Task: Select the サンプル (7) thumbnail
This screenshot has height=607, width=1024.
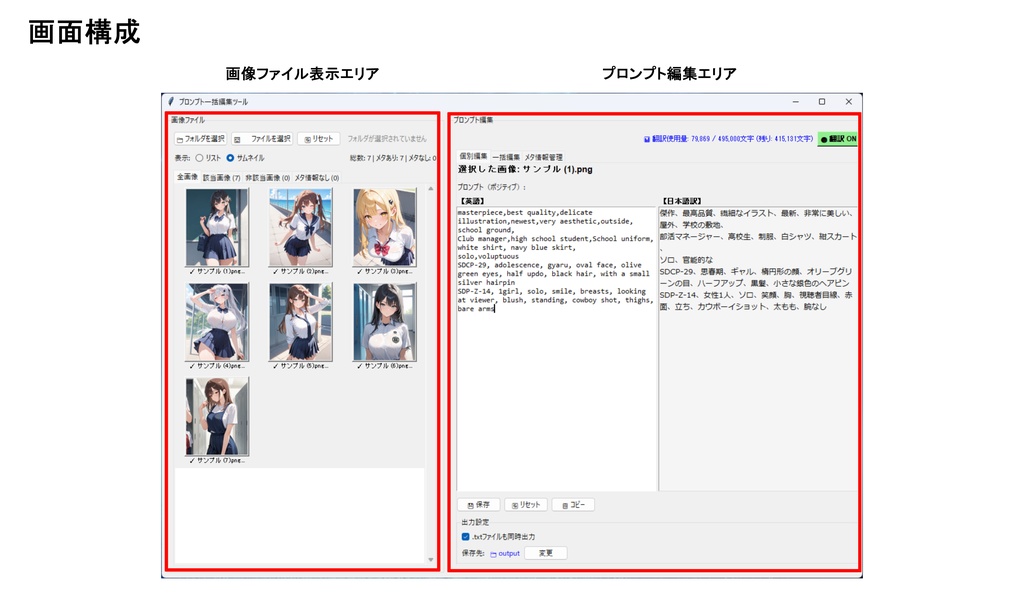Action: tap(217, 417)
